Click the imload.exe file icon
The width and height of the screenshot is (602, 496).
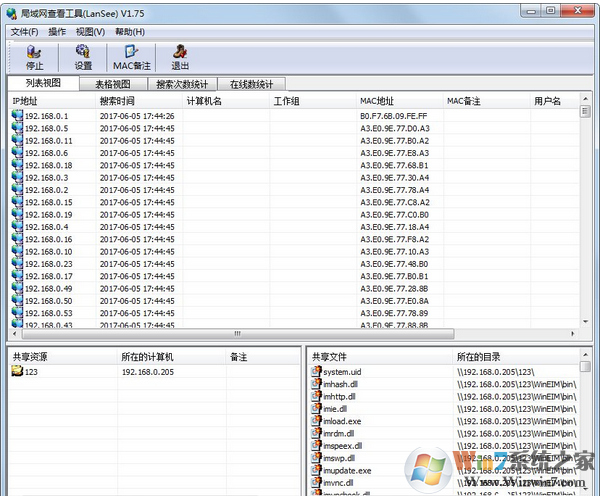tap(316, 421)
